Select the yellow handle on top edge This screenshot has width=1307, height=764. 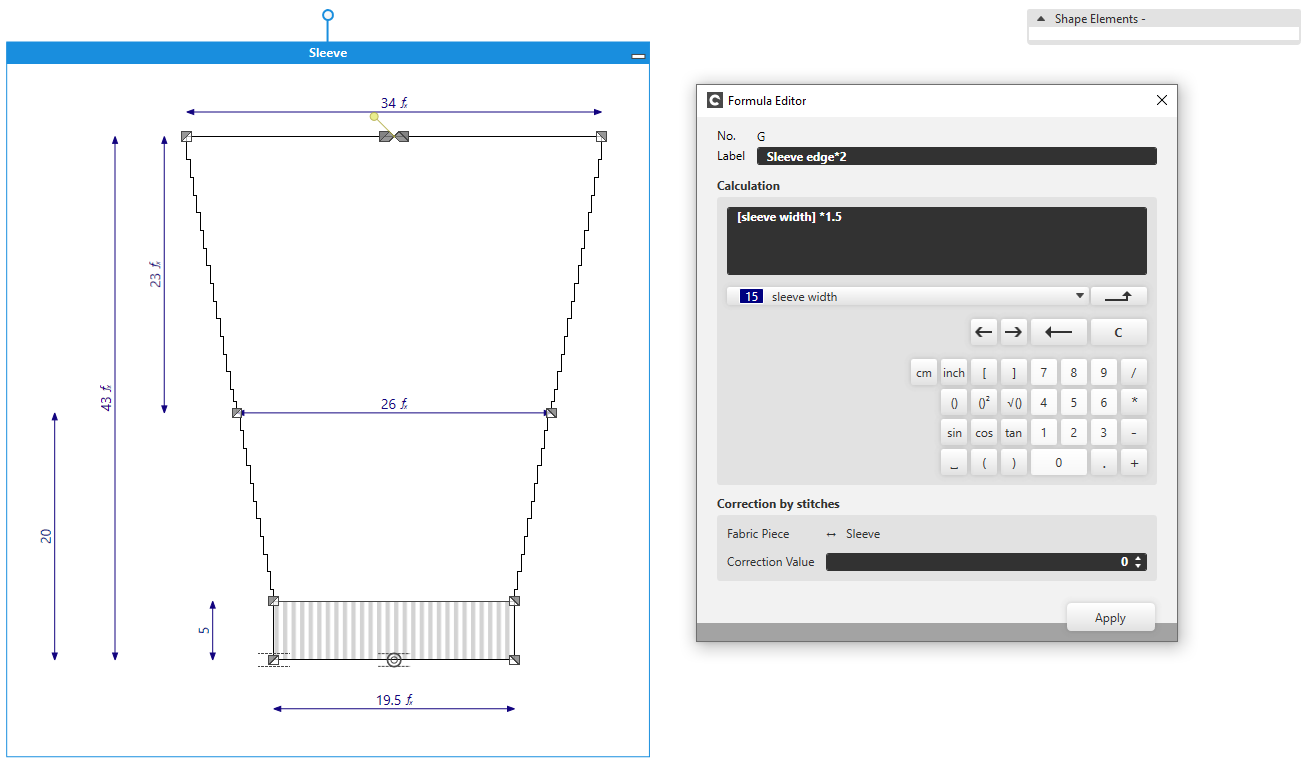(374, 117)
